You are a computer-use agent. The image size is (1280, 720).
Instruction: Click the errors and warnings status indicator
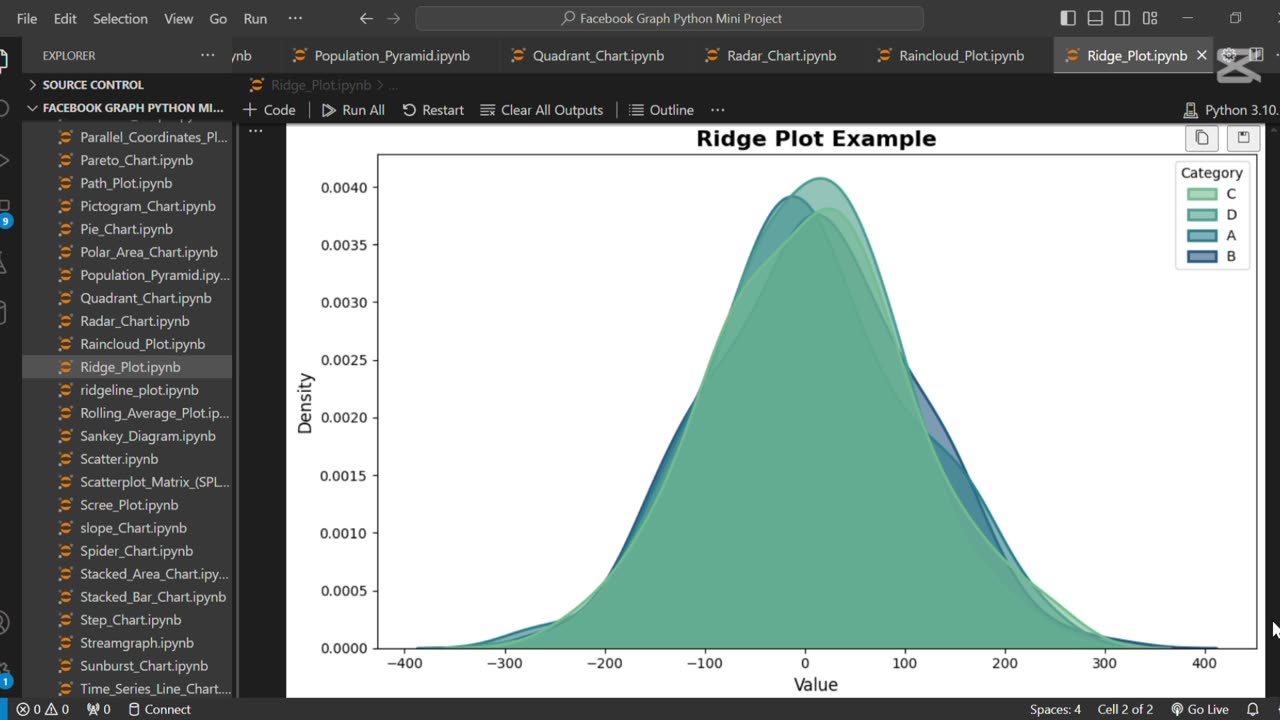[43, 709]
